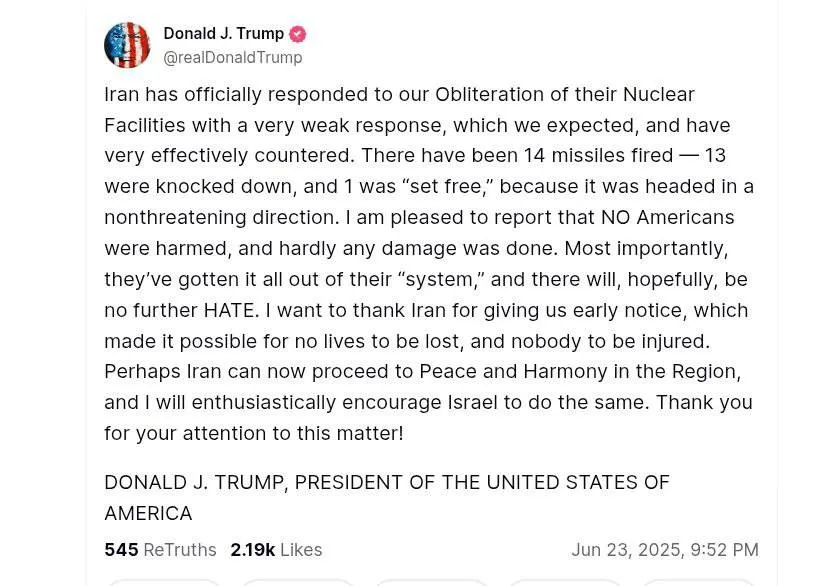Click the reply icon under the post
Viewport: 813px width, 586px height.
(164, 584)
